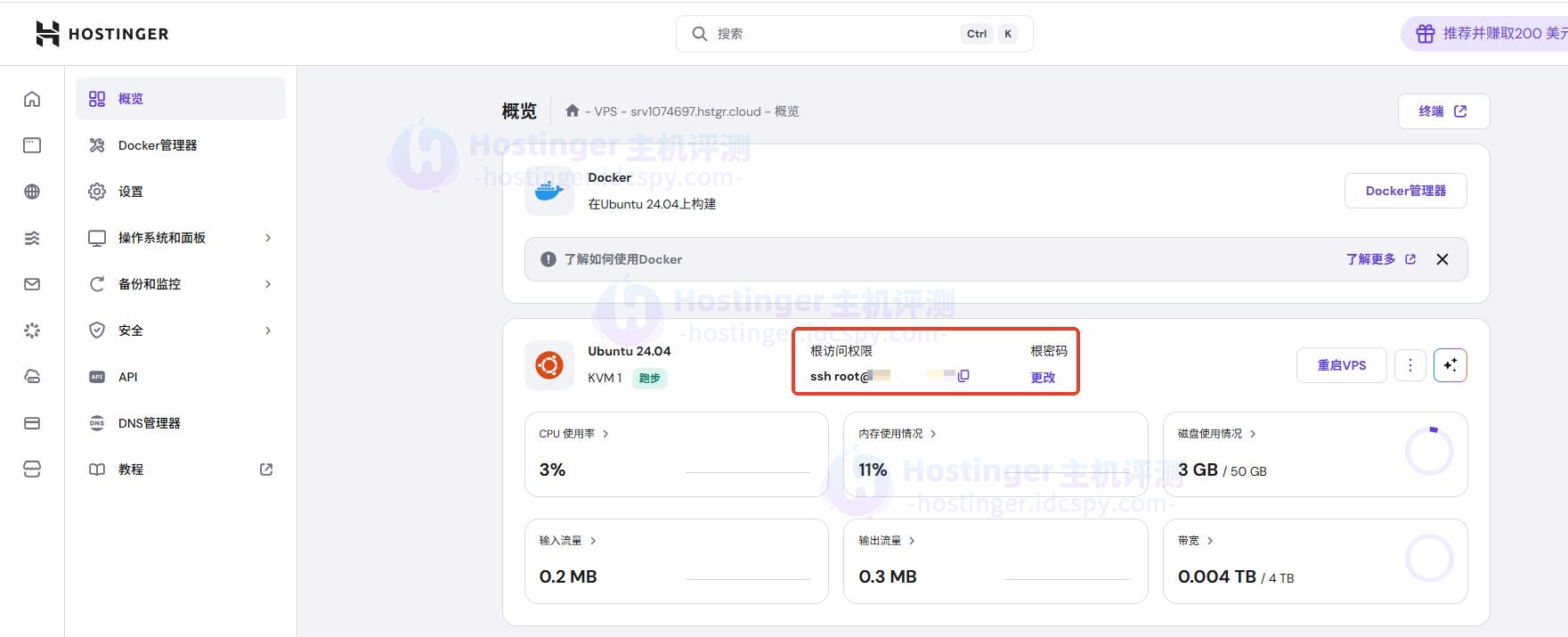Click the 跑步 status badge
The height and width of the screenshot is (637, 1568).
point(650,378)
